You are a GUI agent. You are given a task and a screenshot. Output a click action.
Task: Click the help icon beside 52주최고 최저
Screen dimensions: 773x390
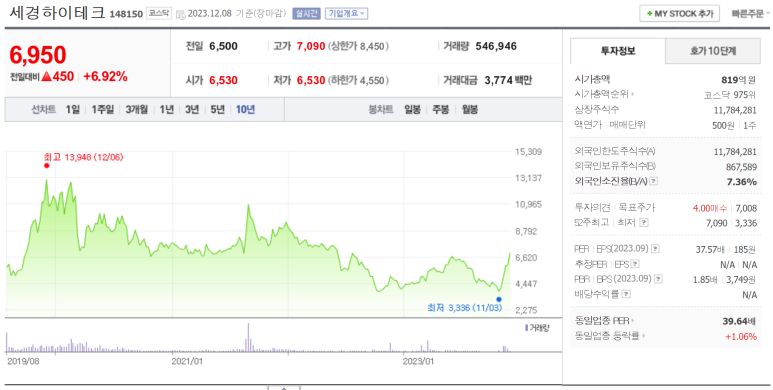643,223
